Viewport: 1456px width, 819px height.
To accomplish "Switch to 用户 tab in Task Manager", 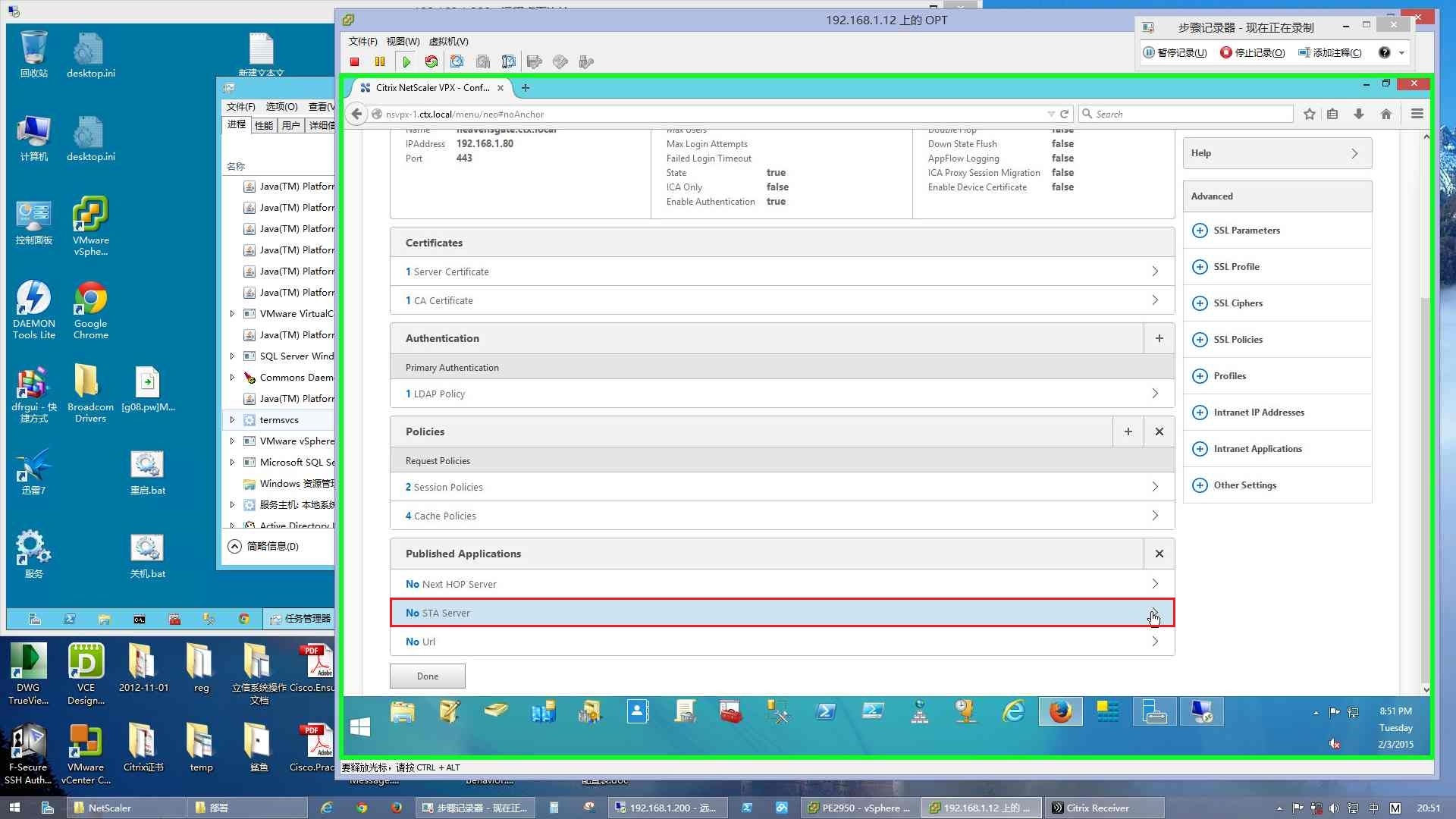I will pos(290,125).
